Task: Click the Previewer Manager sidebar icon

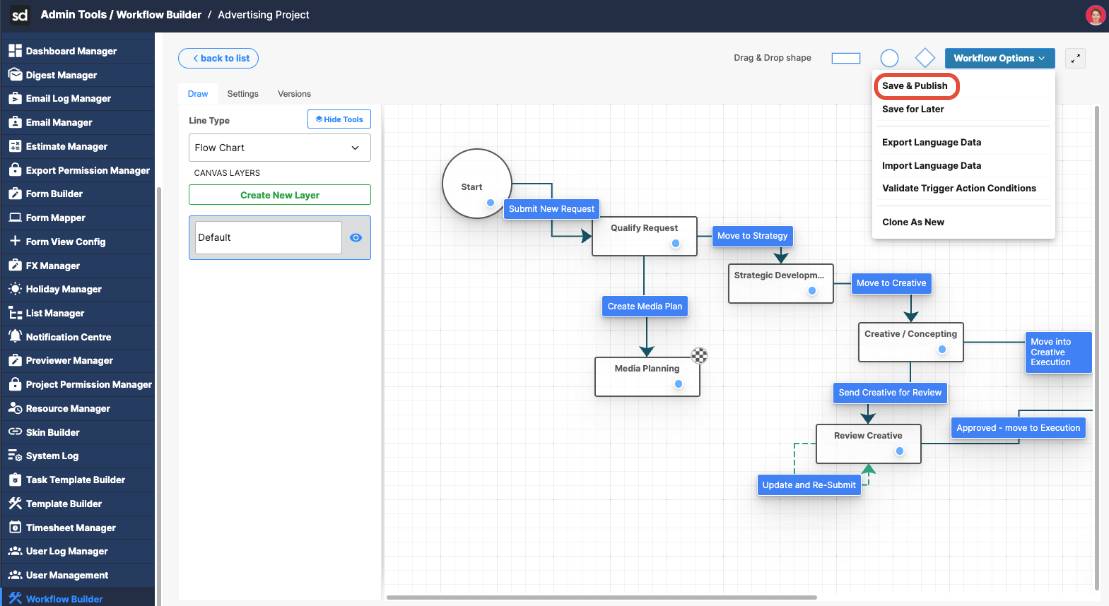Action: pos(15,360)
